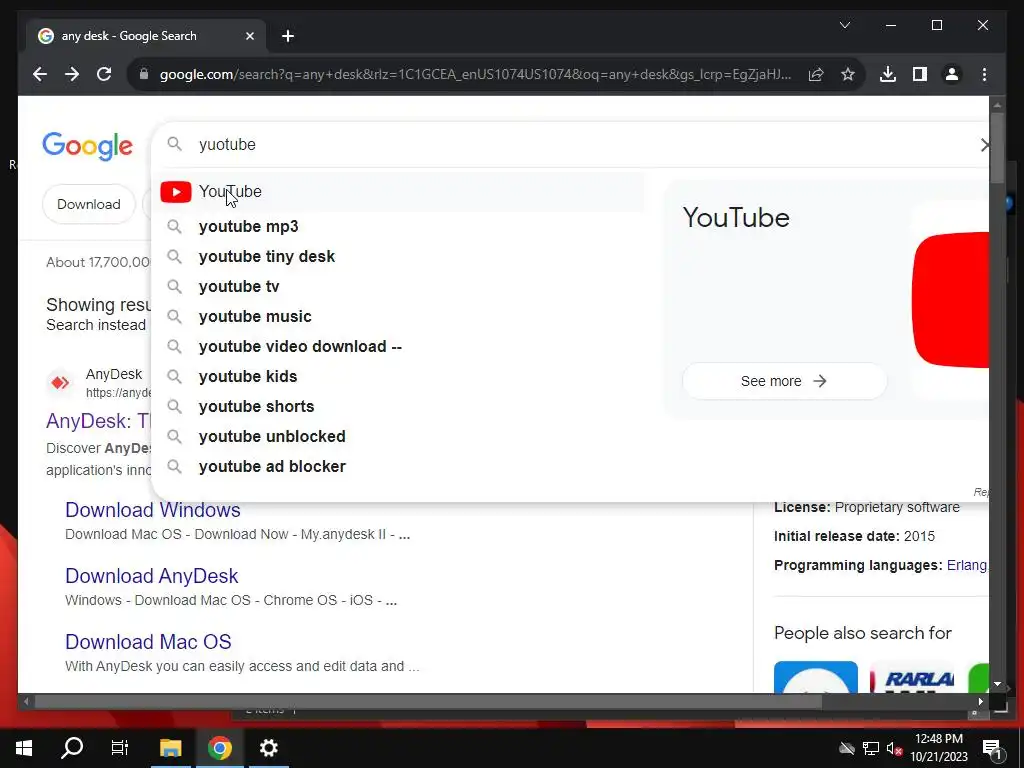The image size is (1024, 768).
Task: Choose 'youtube unblocked' suggestion
Action: tap(398, 437)
